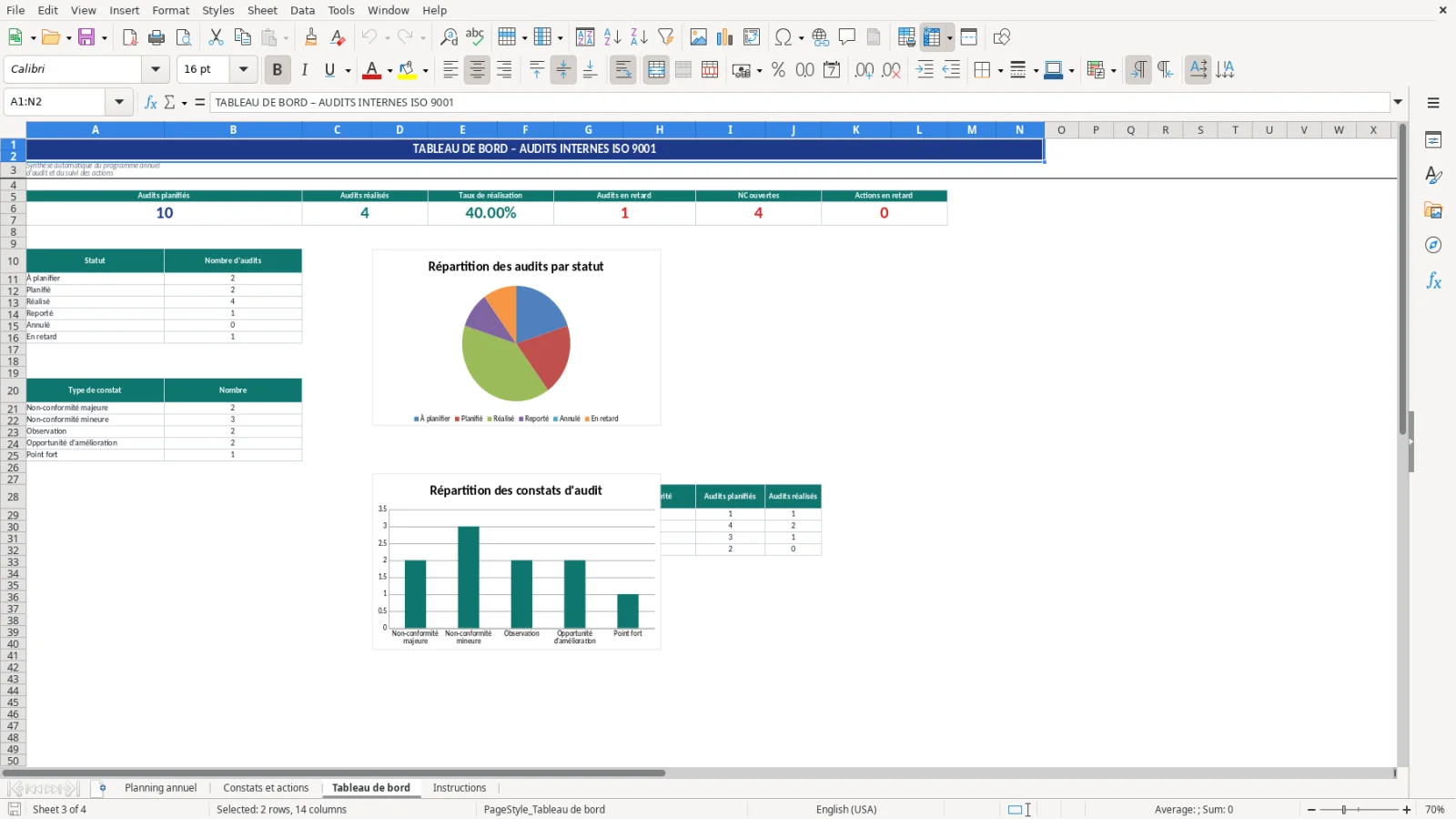The image size is (1456, 819).
Task: Copy the selected cells
Action: [x=242, y=37]
